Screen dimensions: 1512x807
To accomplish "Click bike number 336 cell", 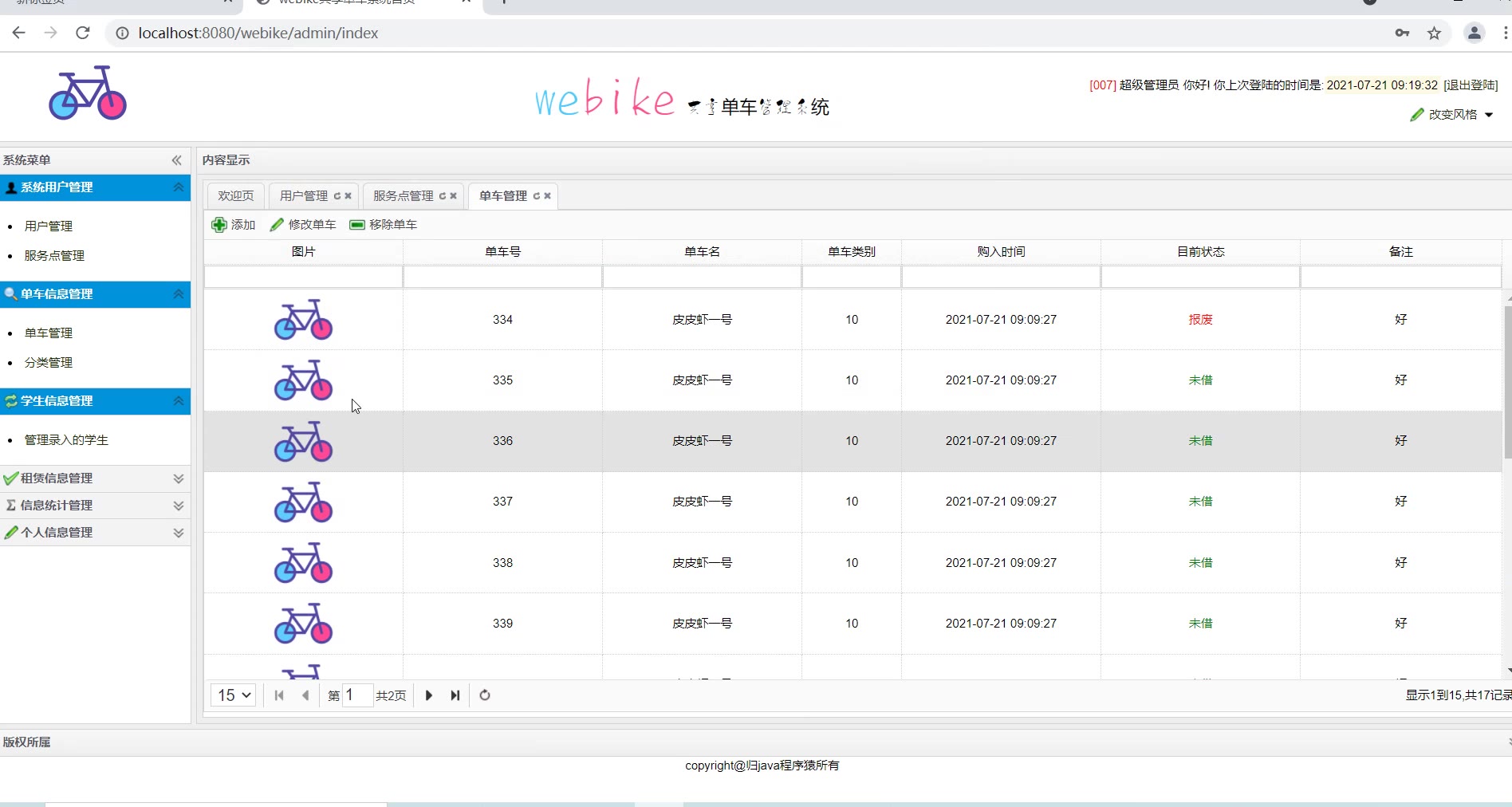I will coord(503,441).
